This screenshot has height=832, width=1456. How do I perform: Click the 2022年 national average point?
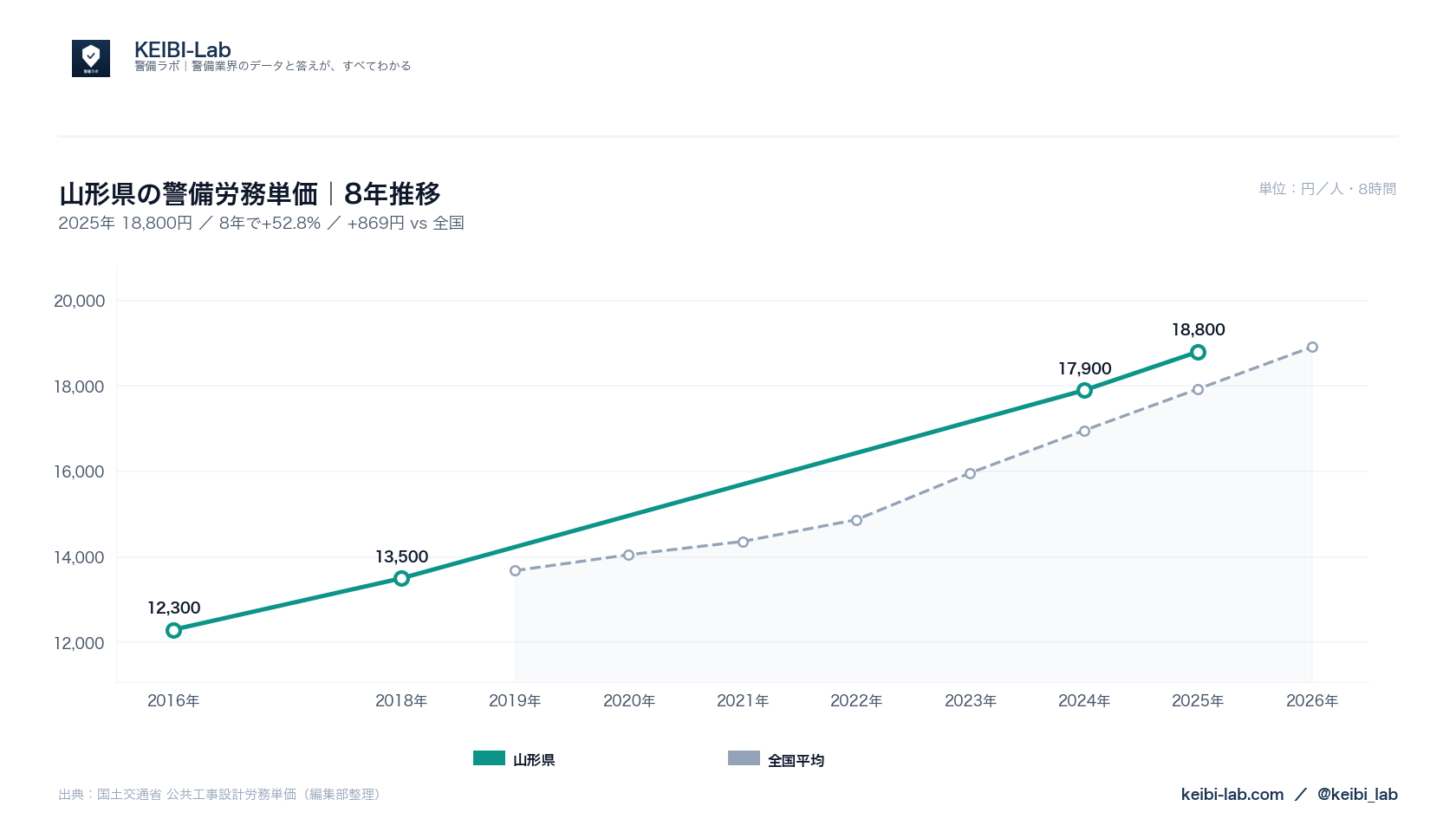tap(856, 520)
